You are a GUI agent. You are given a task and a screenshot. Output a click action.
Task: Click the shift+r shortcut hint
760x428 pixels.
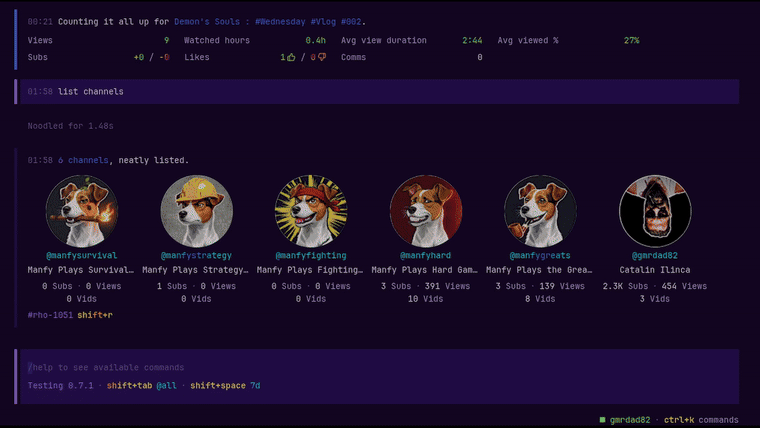(95, 315)
